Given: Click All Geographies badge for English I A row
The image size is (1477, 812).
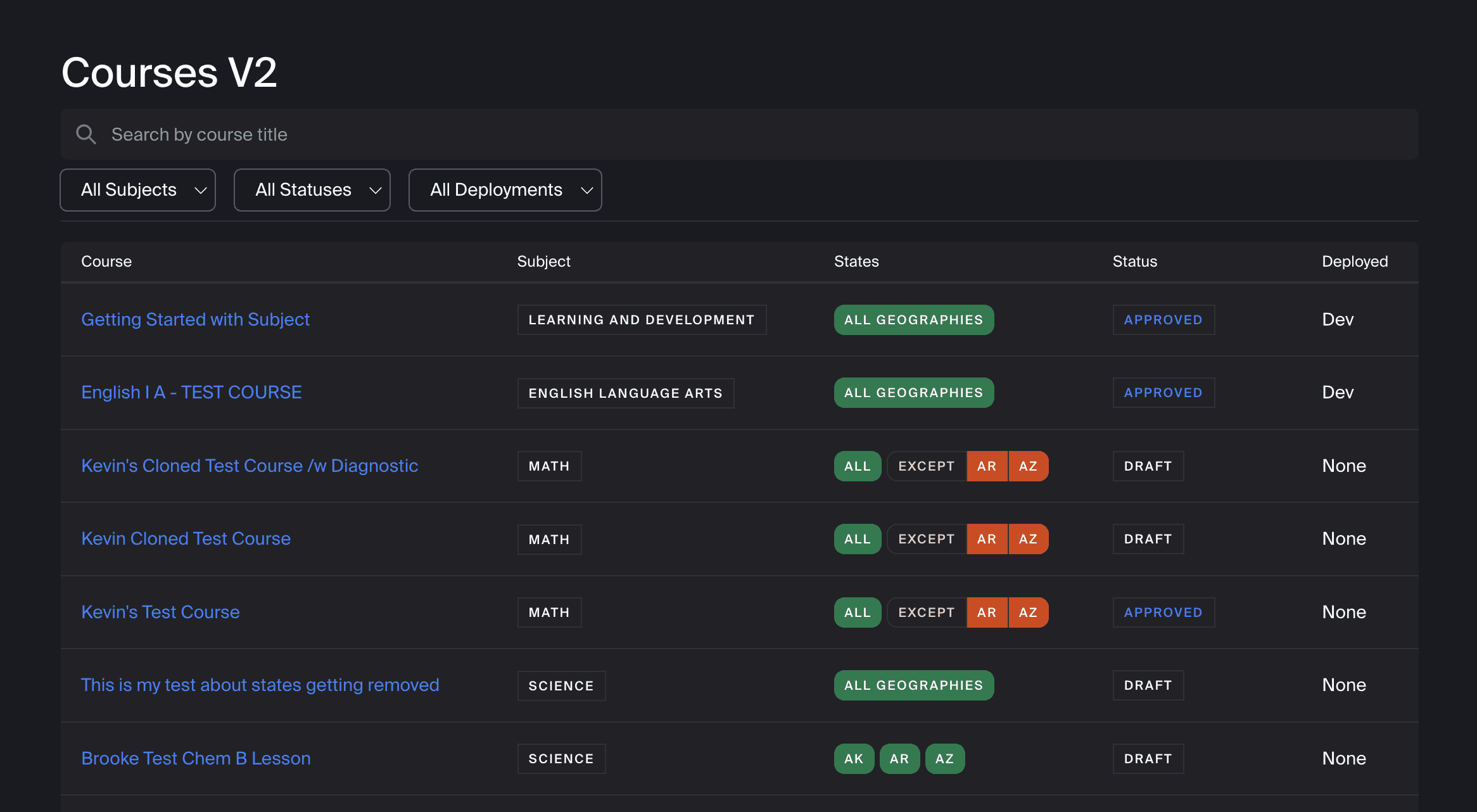Looking at the screenshot, I should 913,393.
